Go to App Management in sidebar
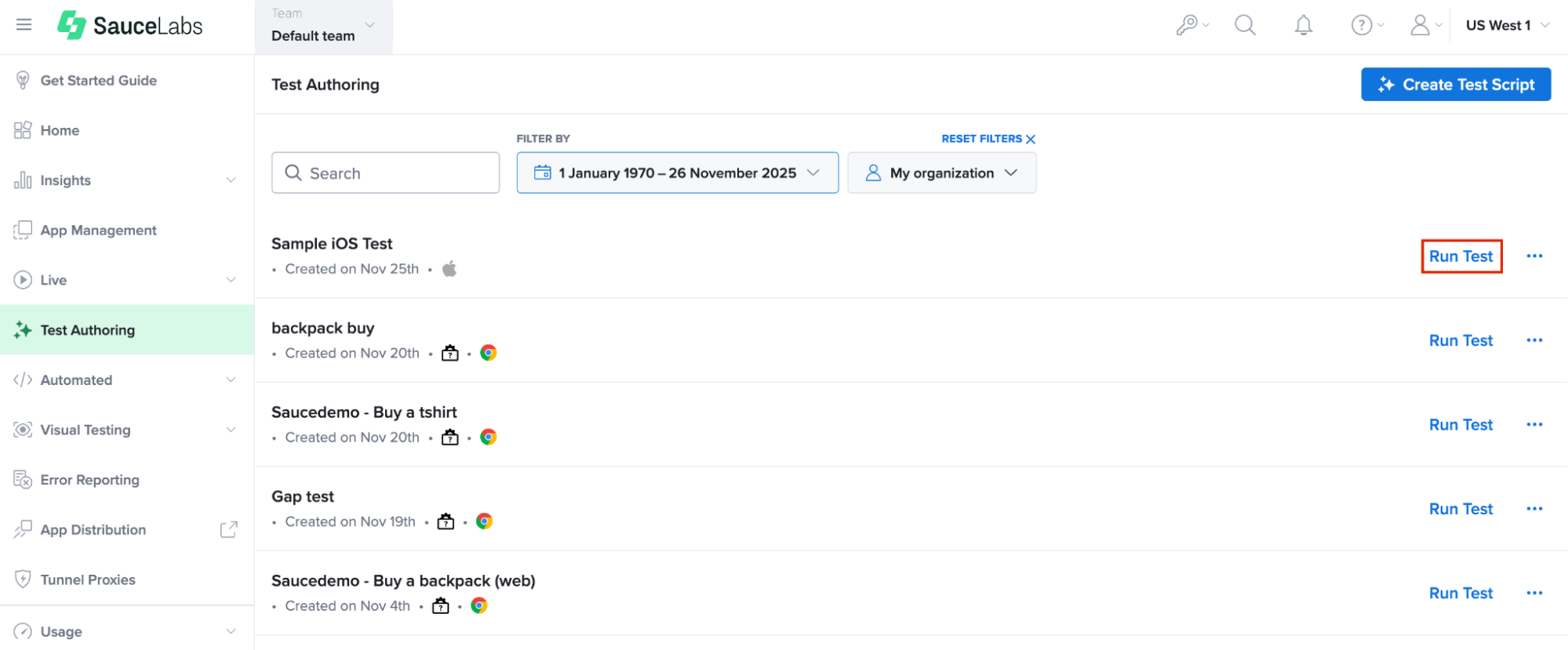This screenshot has height=650, width=1568. pyautogui.click(x=98, y=231)
